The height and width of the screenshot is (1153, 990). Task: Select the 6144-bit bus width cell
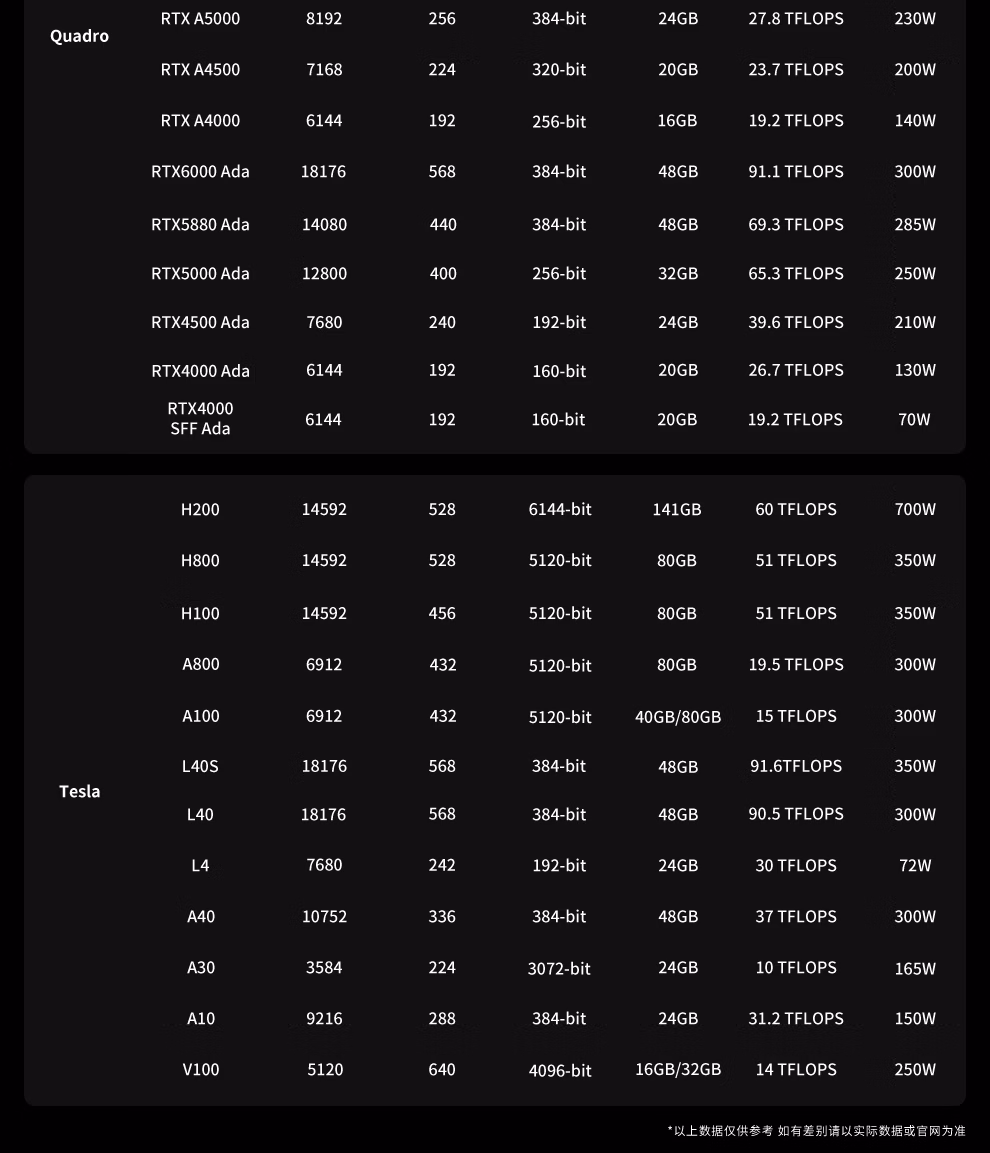pos(560,509)
